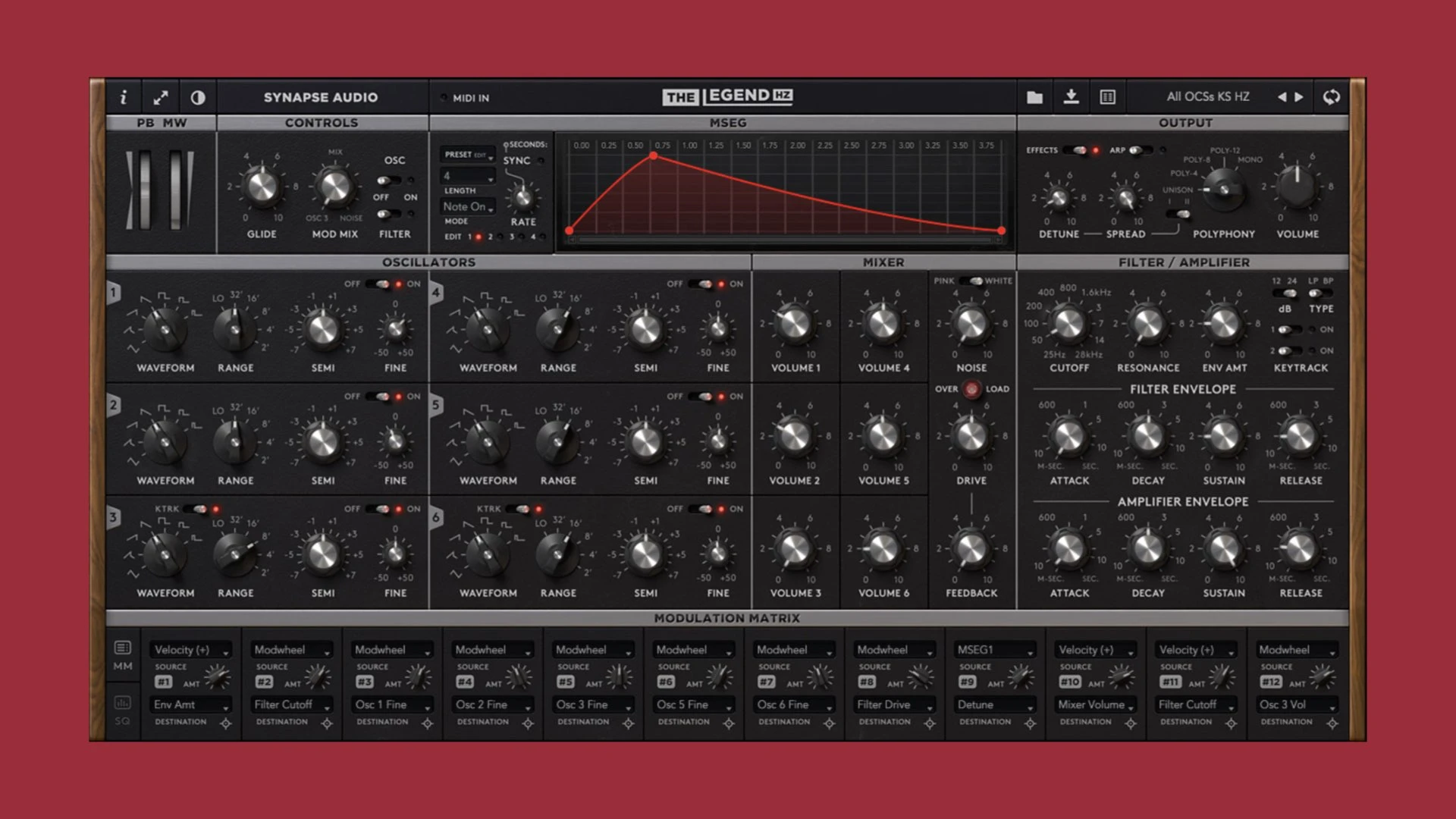Go to next preset with right arrow

click(x=1299, y=97)
